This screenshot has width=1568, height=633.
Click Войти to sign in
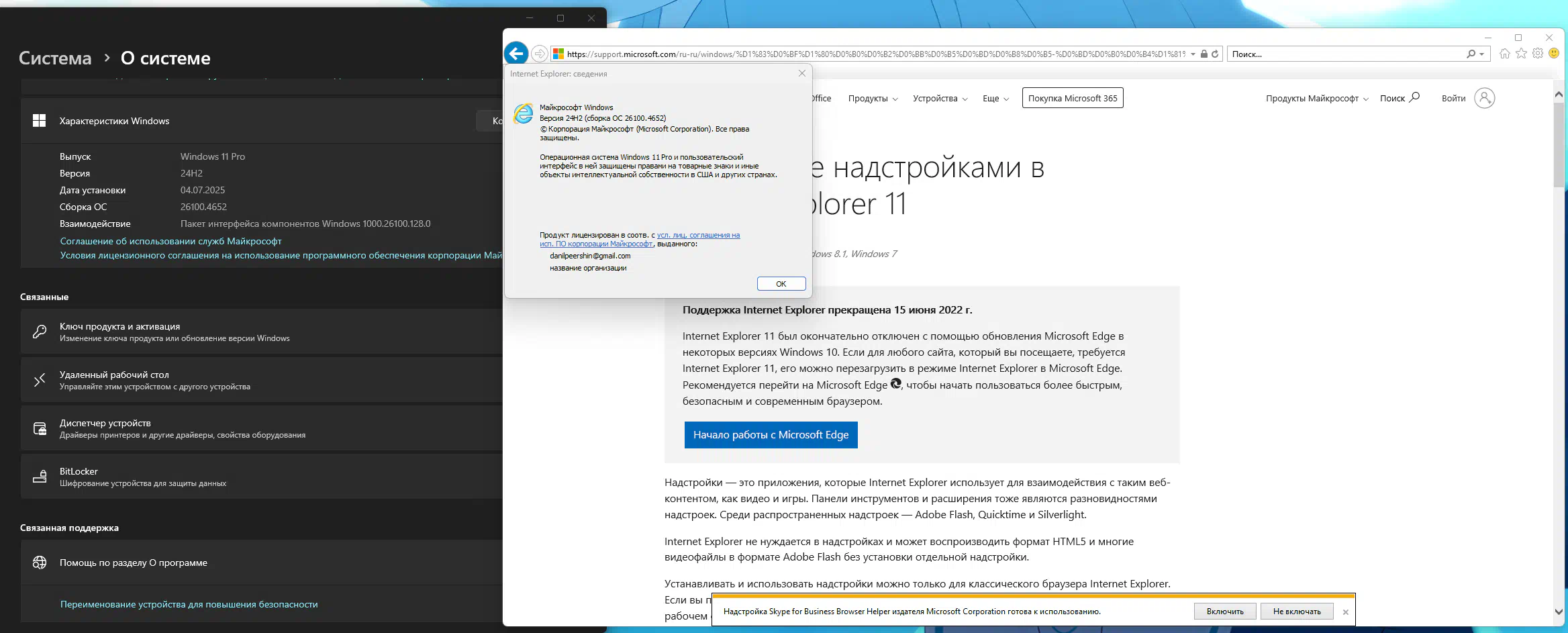point(1453,98)
